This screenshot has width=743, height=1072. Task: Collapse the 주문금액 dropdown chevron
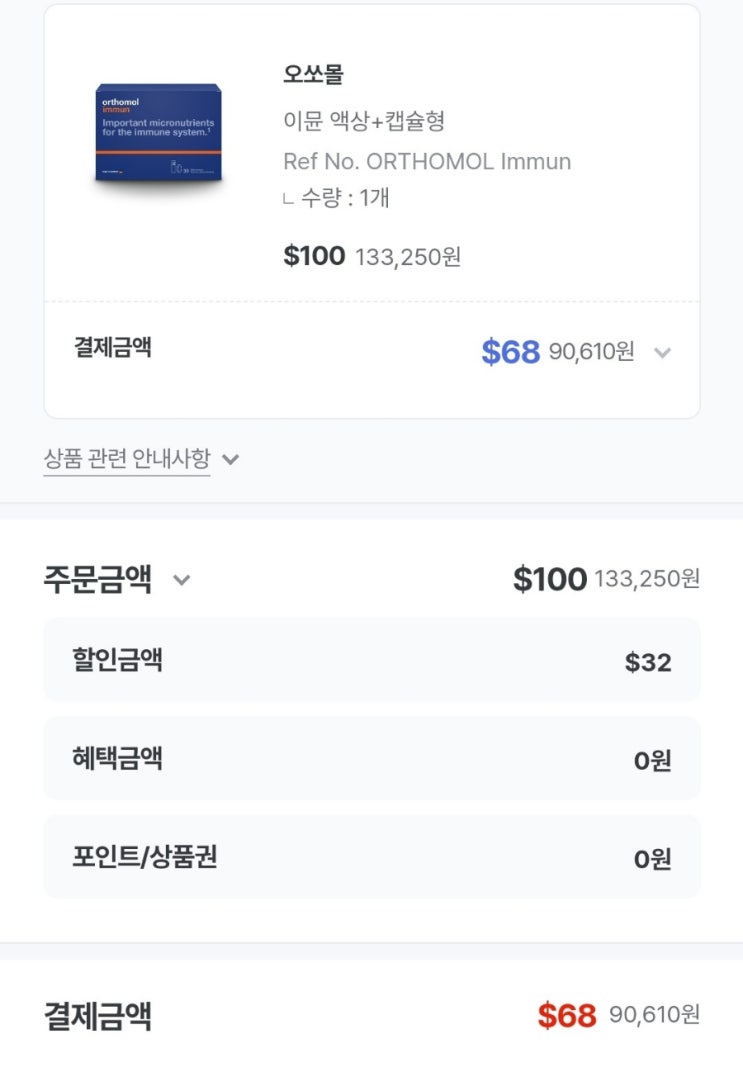[181, 580]
